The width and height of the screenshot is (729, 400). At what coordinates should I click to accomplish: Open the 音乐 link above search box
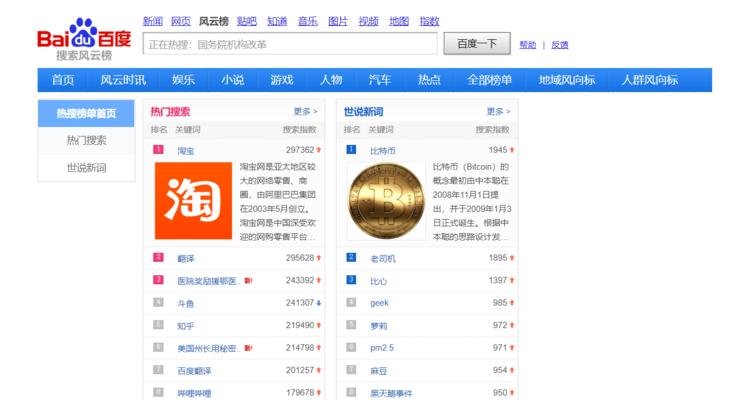(307, 21)
